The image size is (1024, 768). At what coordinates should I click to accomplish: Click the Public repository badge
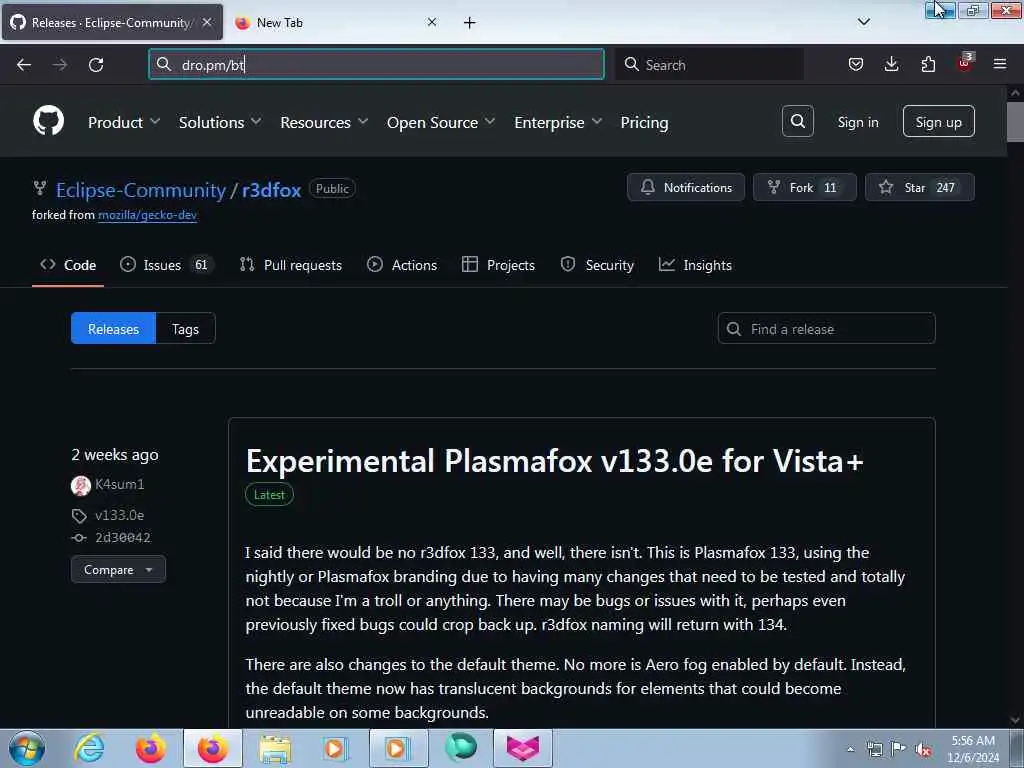pos(332,189)
